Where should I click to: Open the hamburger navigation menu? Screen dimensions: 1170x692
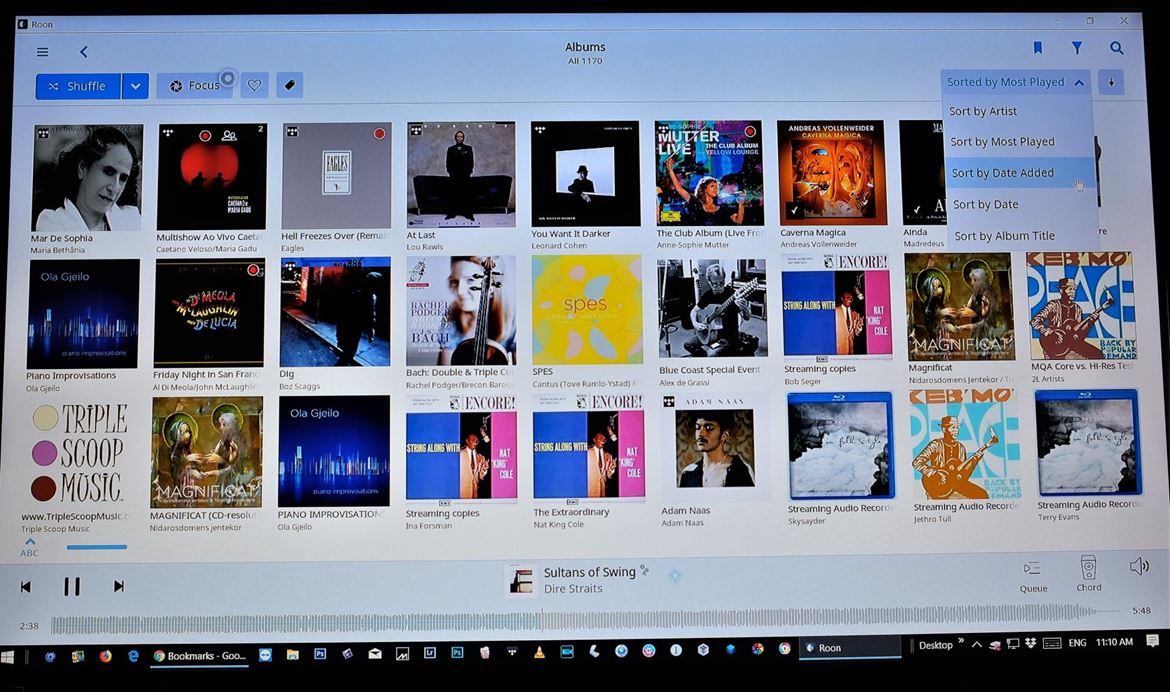(43, 52)
